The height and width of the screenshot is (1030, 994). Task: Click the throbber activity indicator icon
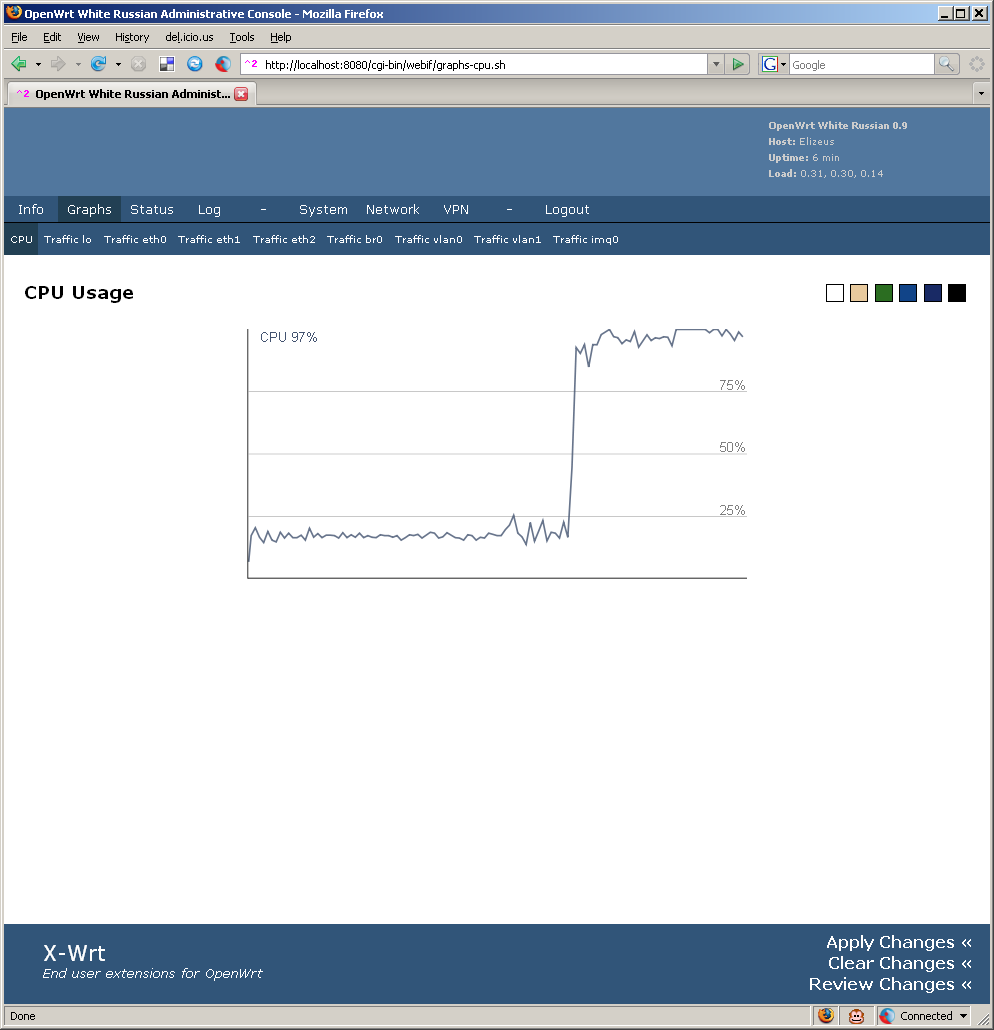pos(977,64)
